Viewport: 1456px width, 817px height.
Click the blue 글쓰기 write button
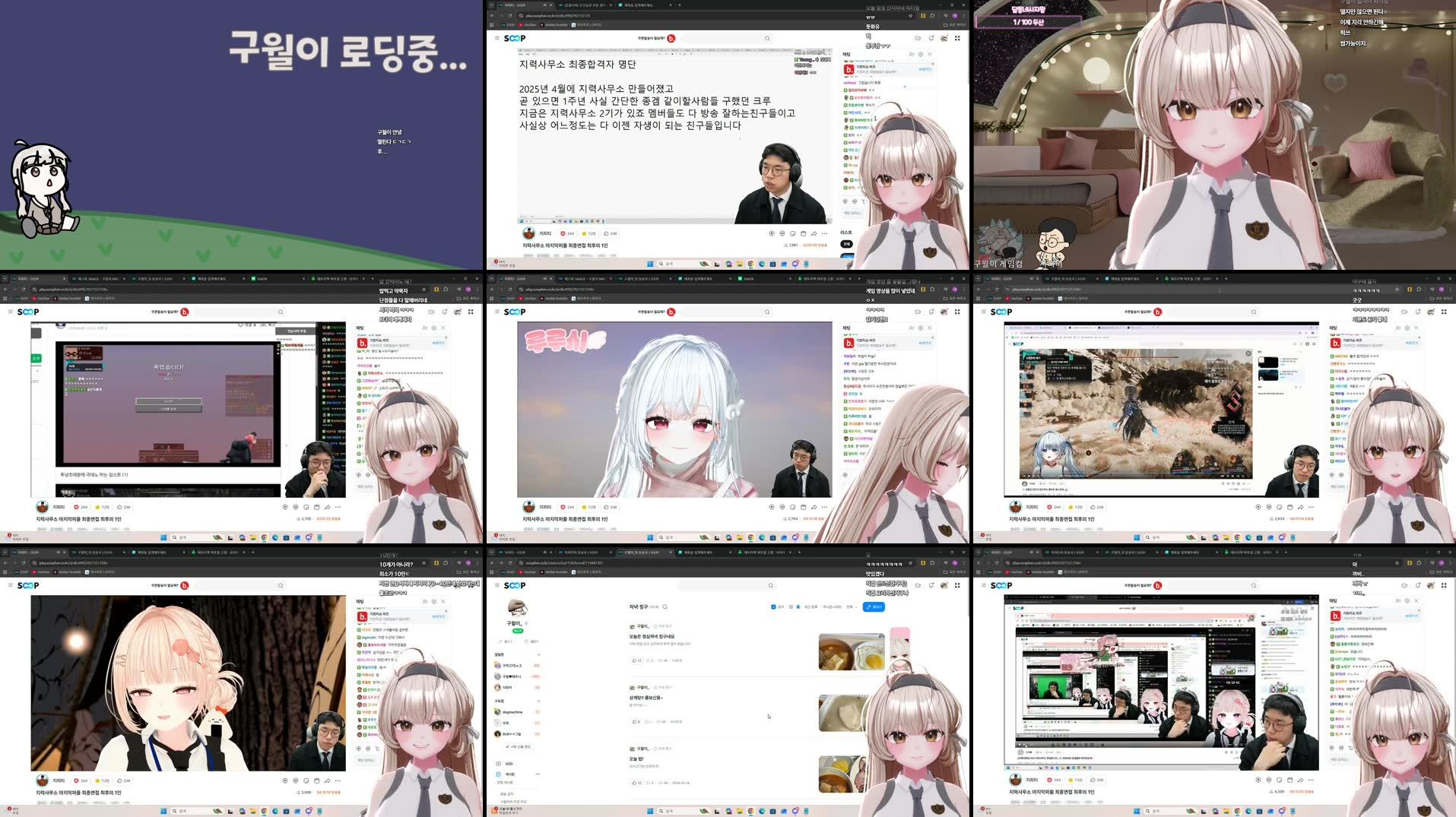pos(874,606)
